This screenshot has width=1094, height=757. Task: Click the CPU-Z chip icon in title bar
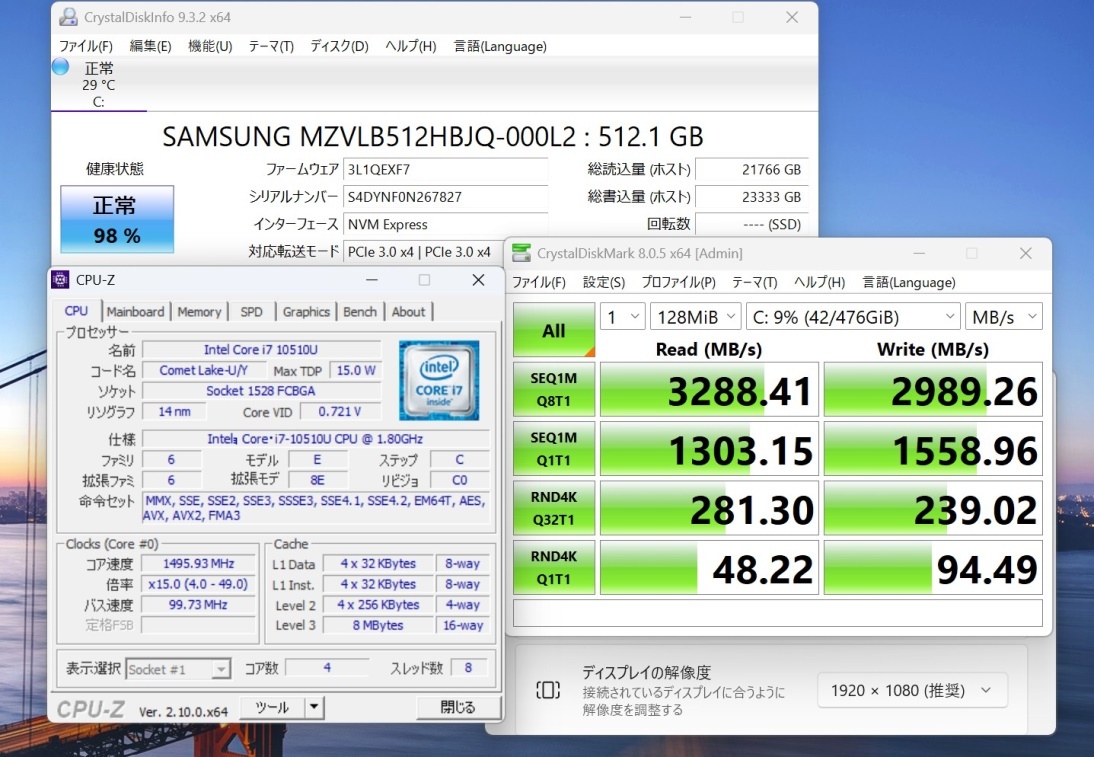click(x=61, y=280)
